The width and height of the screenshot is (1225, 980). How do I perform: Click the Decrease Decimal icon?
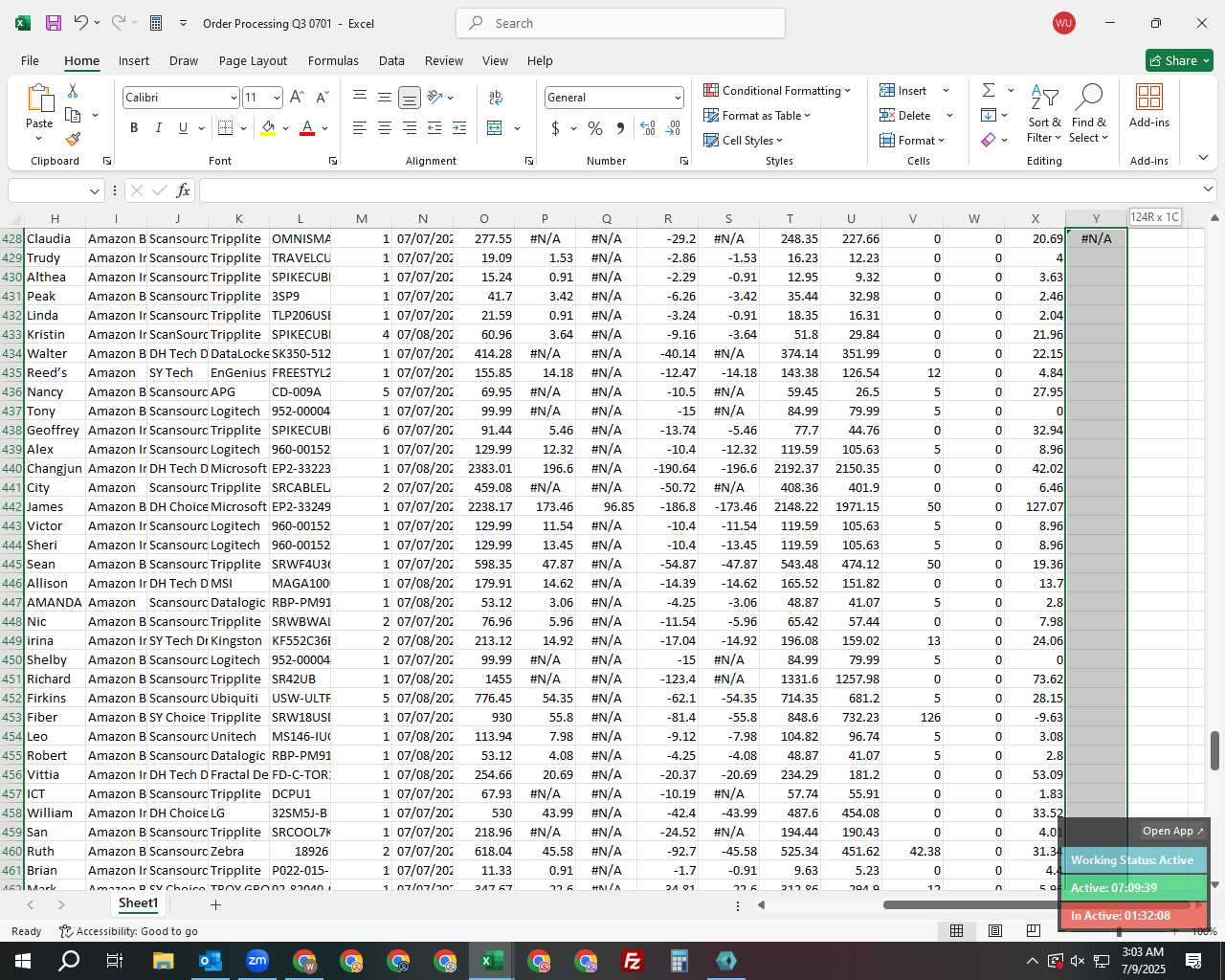673,128
